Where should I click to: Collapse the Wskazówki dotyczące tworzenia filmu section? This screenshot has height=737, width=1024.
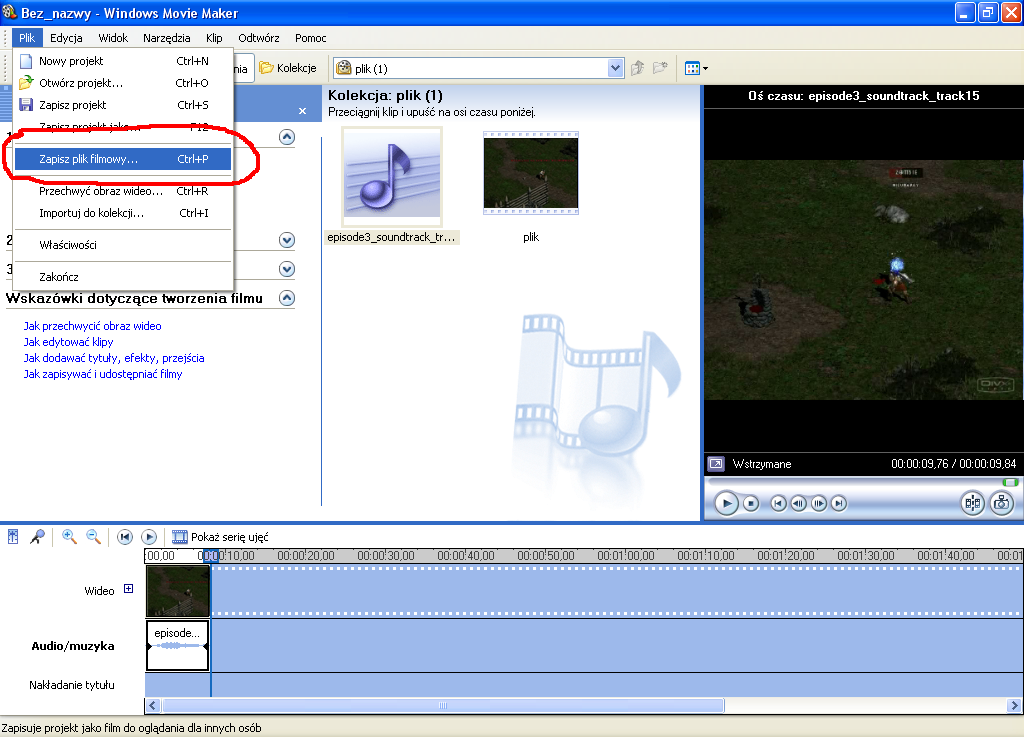click(x=287, y=298)
